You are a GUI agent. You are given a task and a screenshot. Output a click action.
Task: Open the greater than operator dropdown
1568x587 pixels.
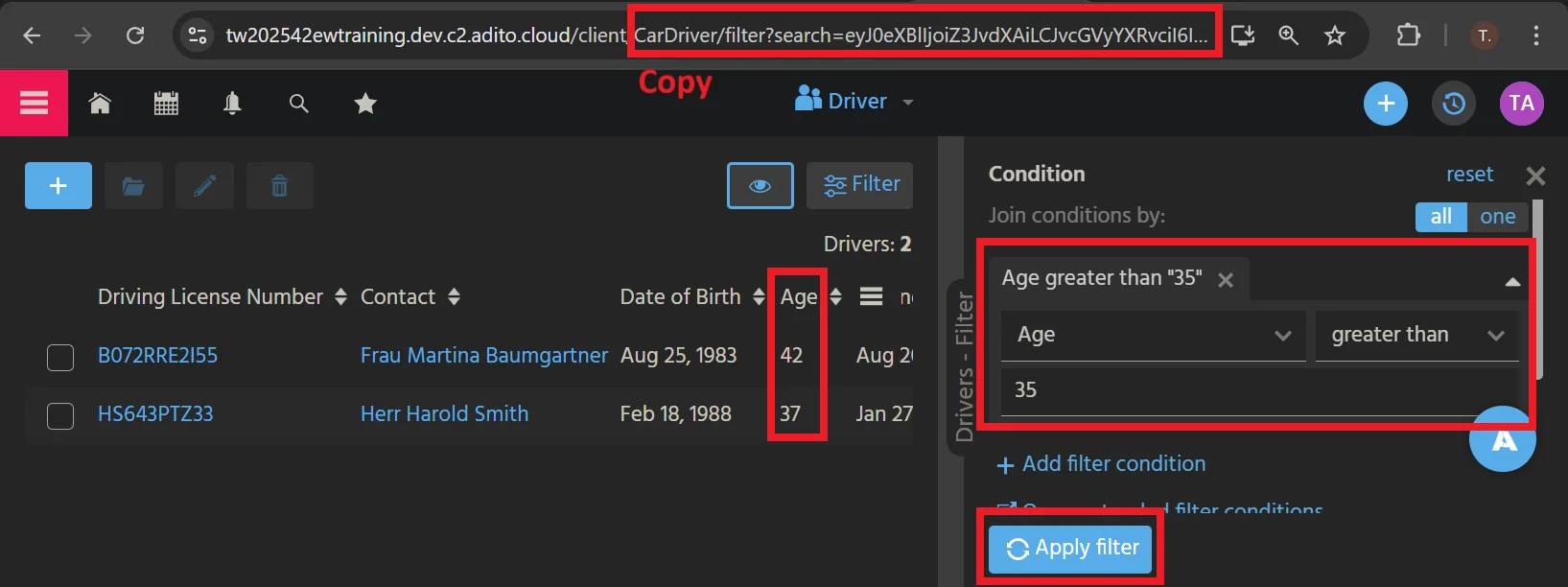(1417, 335)
